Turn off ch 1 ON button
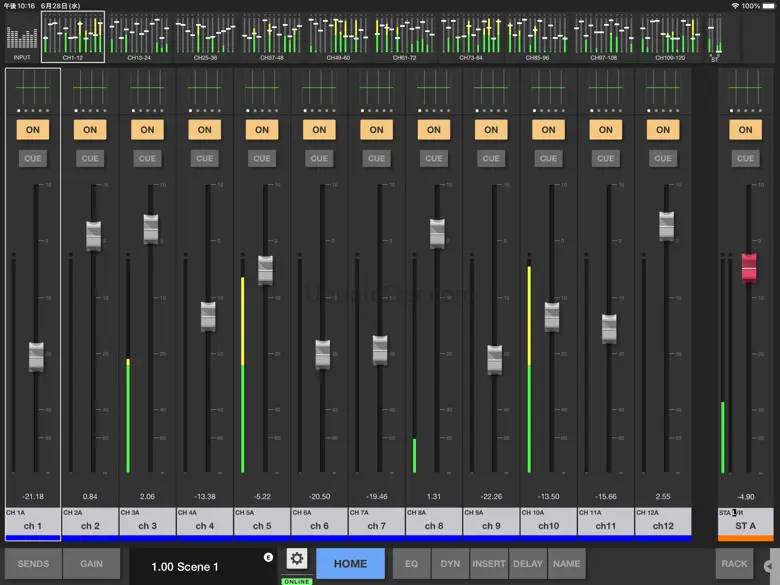Screen dimensions: 780x585 click(33, 130)
